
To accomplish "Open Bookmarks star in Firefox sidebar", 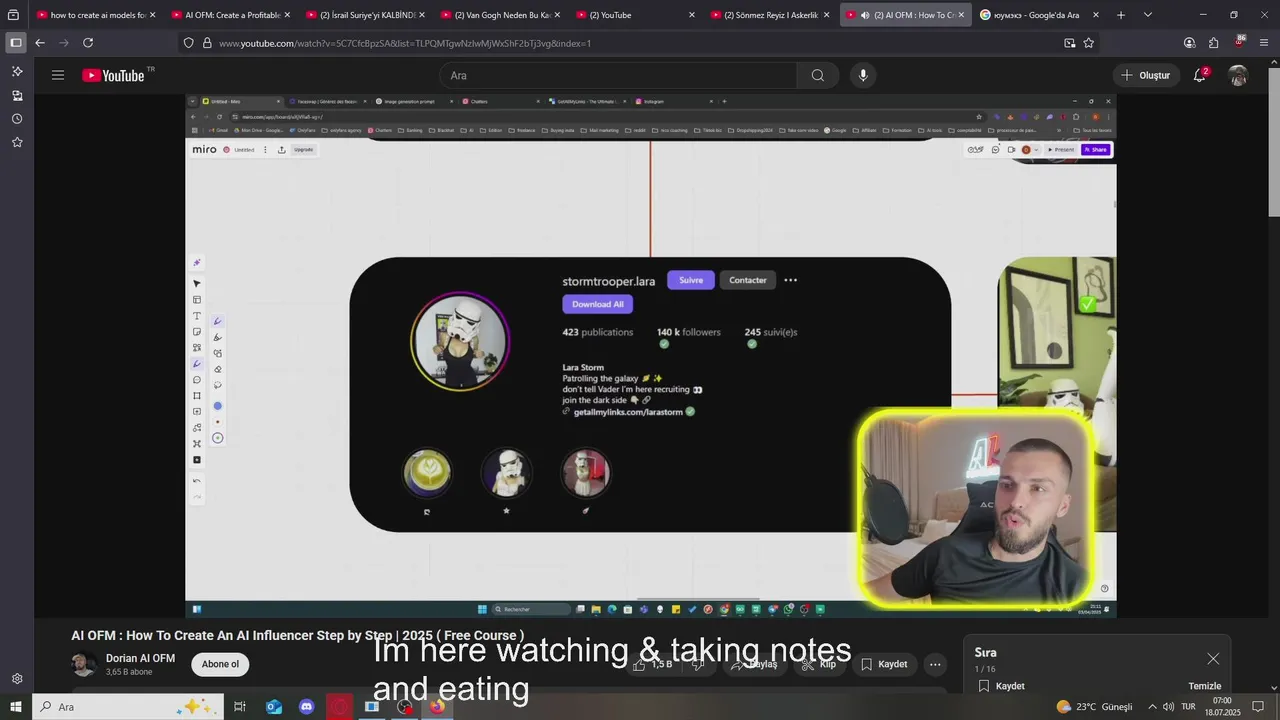I will [x=17, y=142].
